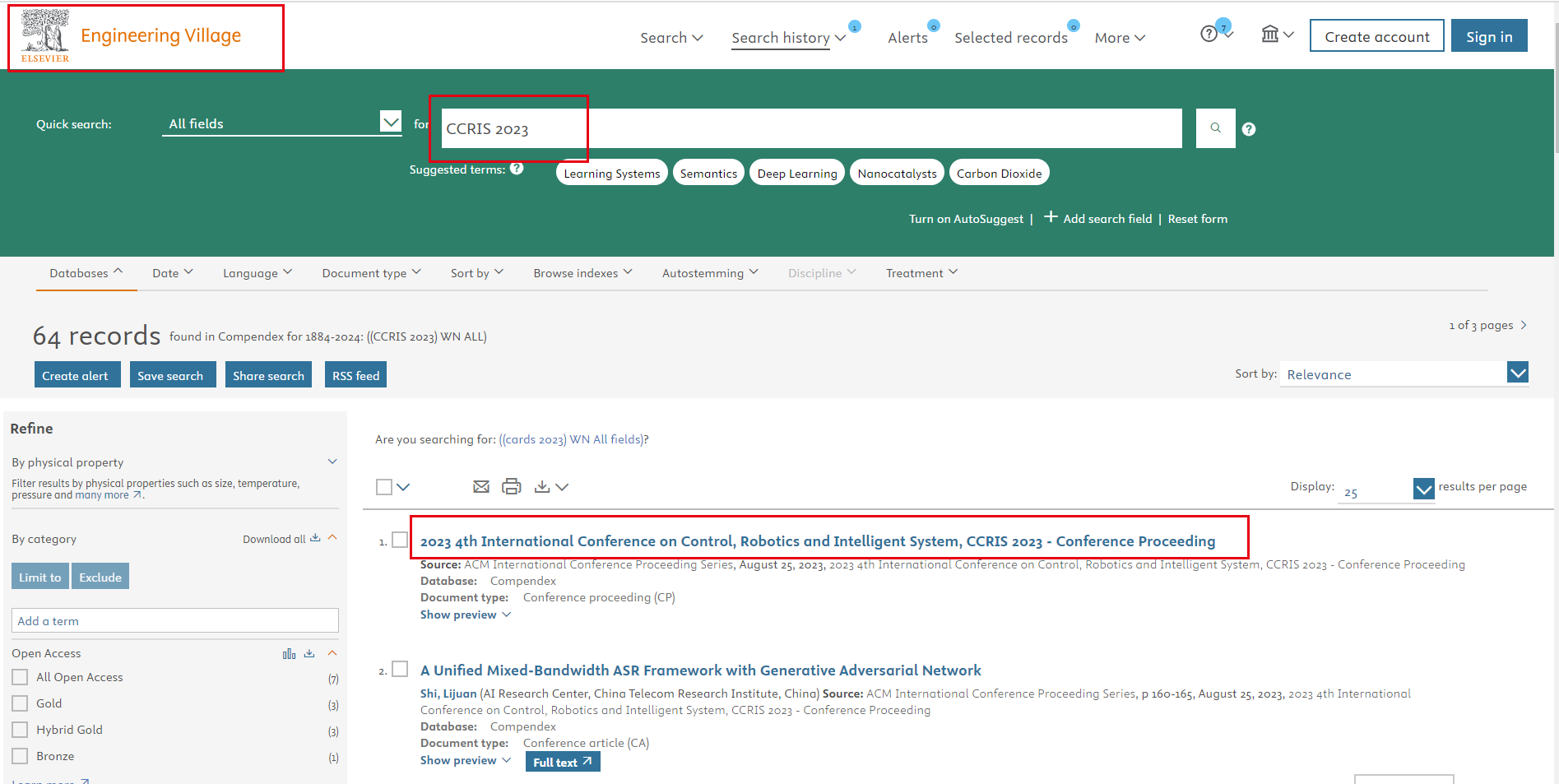Open the Sort by Relevance dropdown

[1404, 374]
